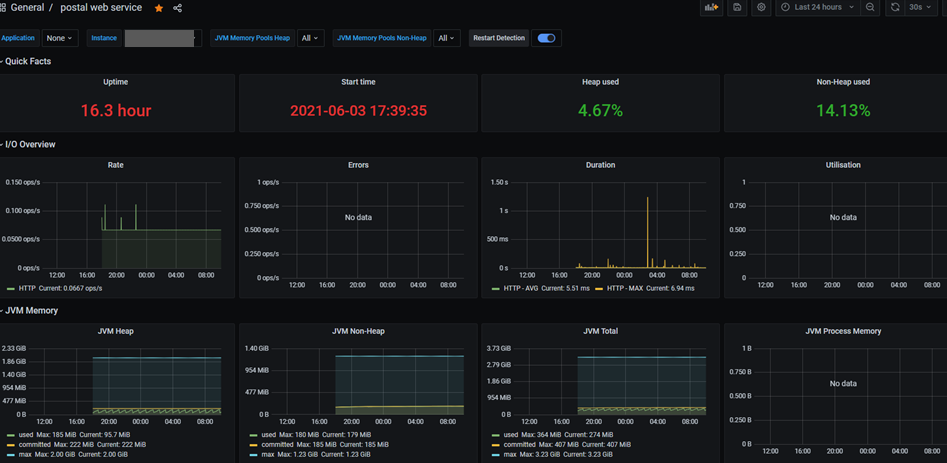The width and height of the screenshot is (947, 463).
Task: Toggle committed series in JVM Total legend
Action: point(519,444)
